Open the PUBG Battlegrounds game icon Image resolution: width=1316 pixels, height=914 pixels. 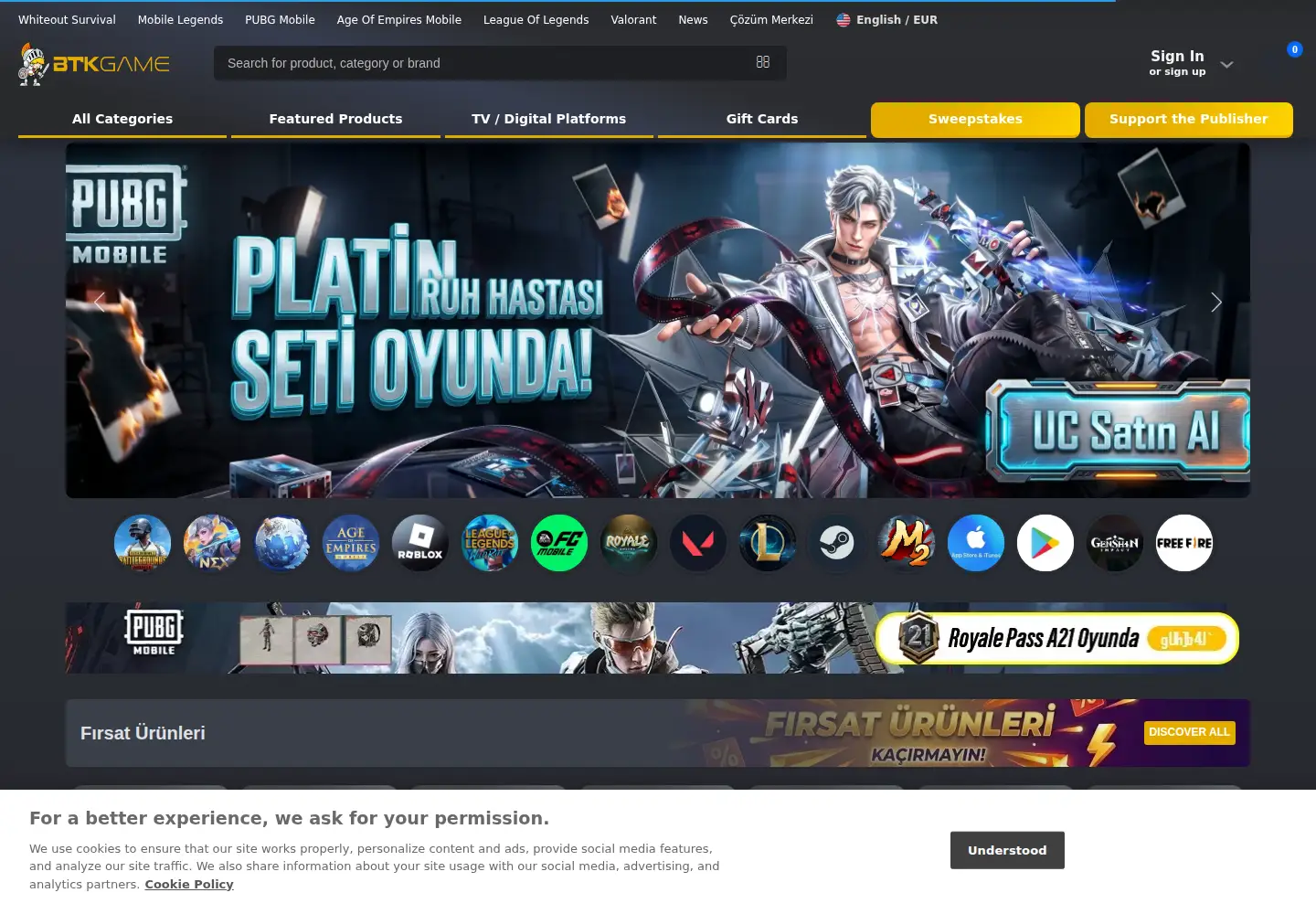143,543
